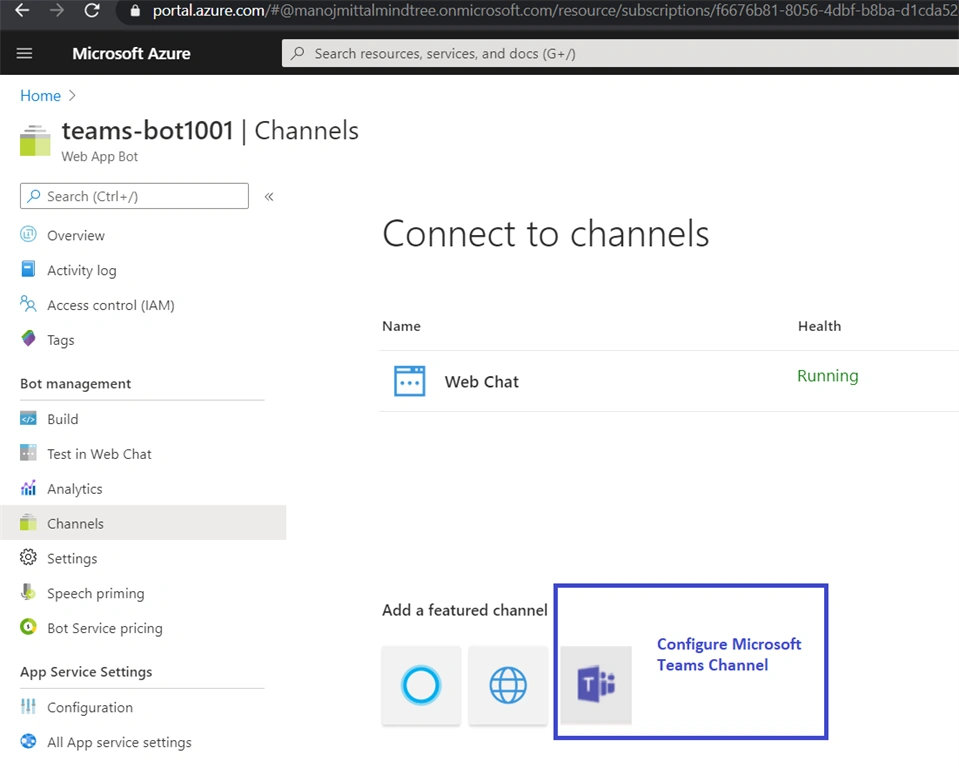Open the Speech priming menu item
This screenshot has width=959, height=768.
point(96,593)
